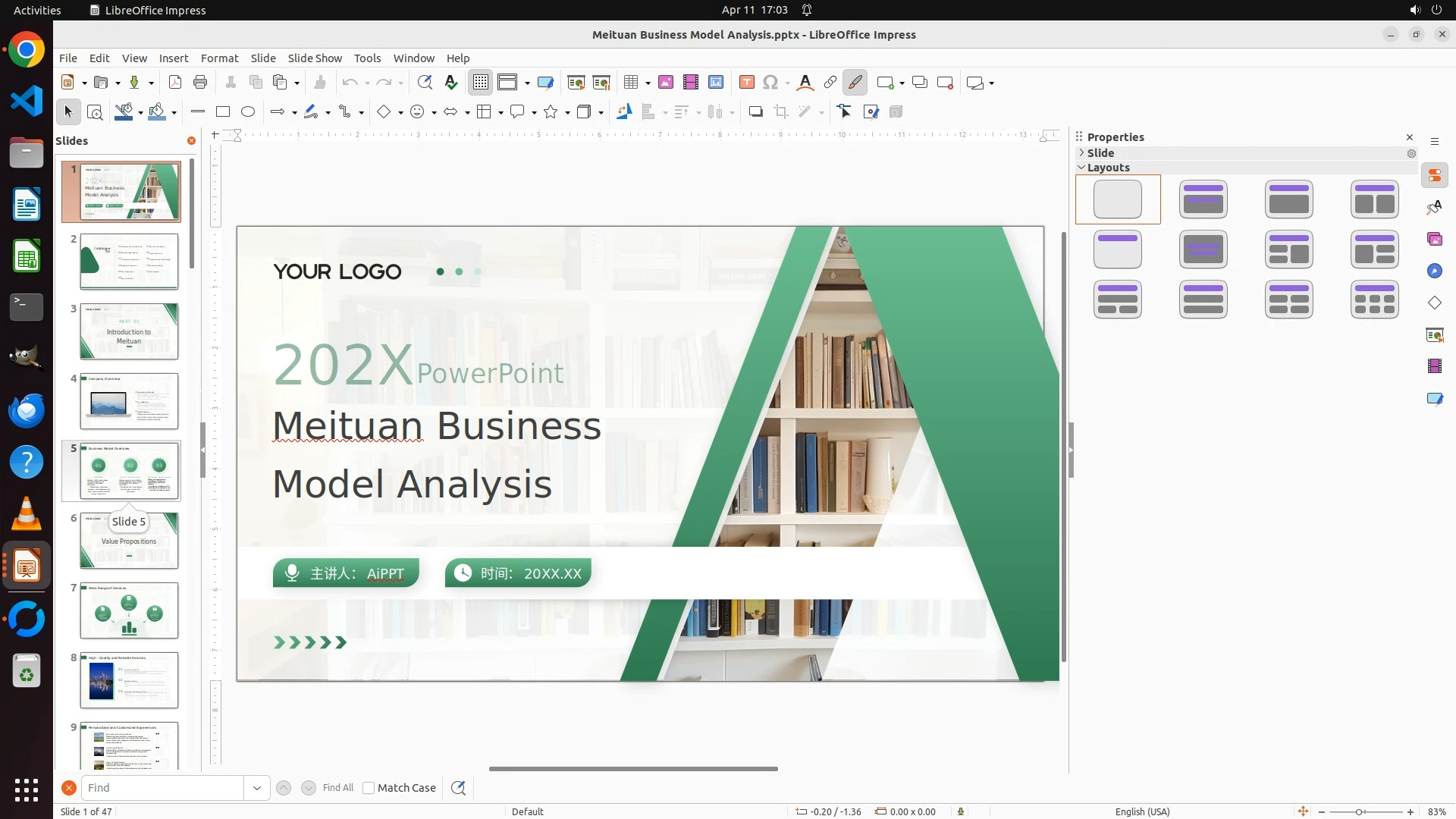Open the Format menu

coord(219,58)
